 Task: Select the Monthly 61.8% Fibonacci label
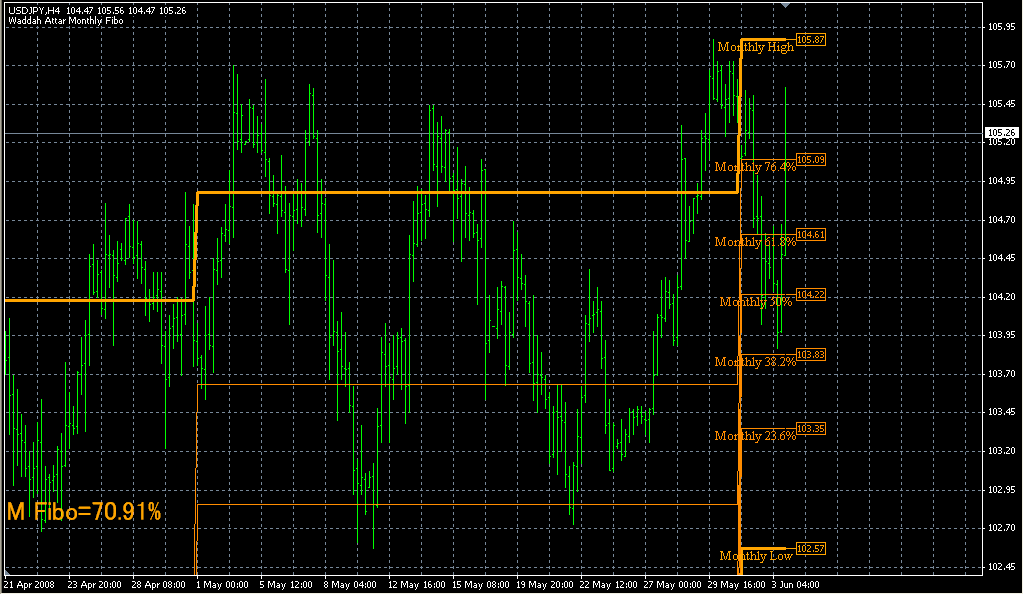point(755,242)
